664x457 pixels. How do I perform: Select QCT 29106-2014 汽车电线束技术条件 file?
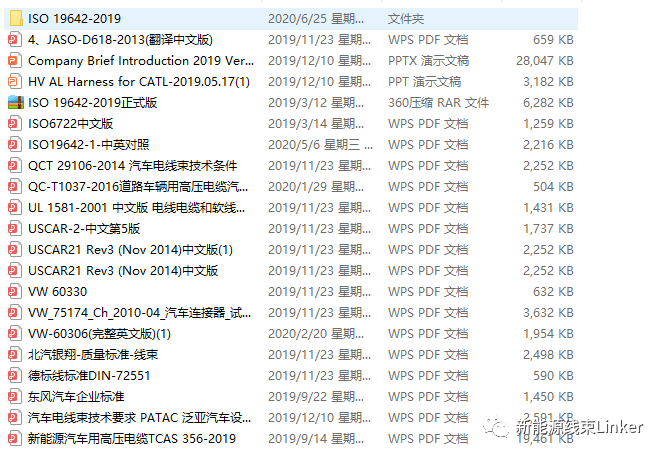[x=132, y=165]
